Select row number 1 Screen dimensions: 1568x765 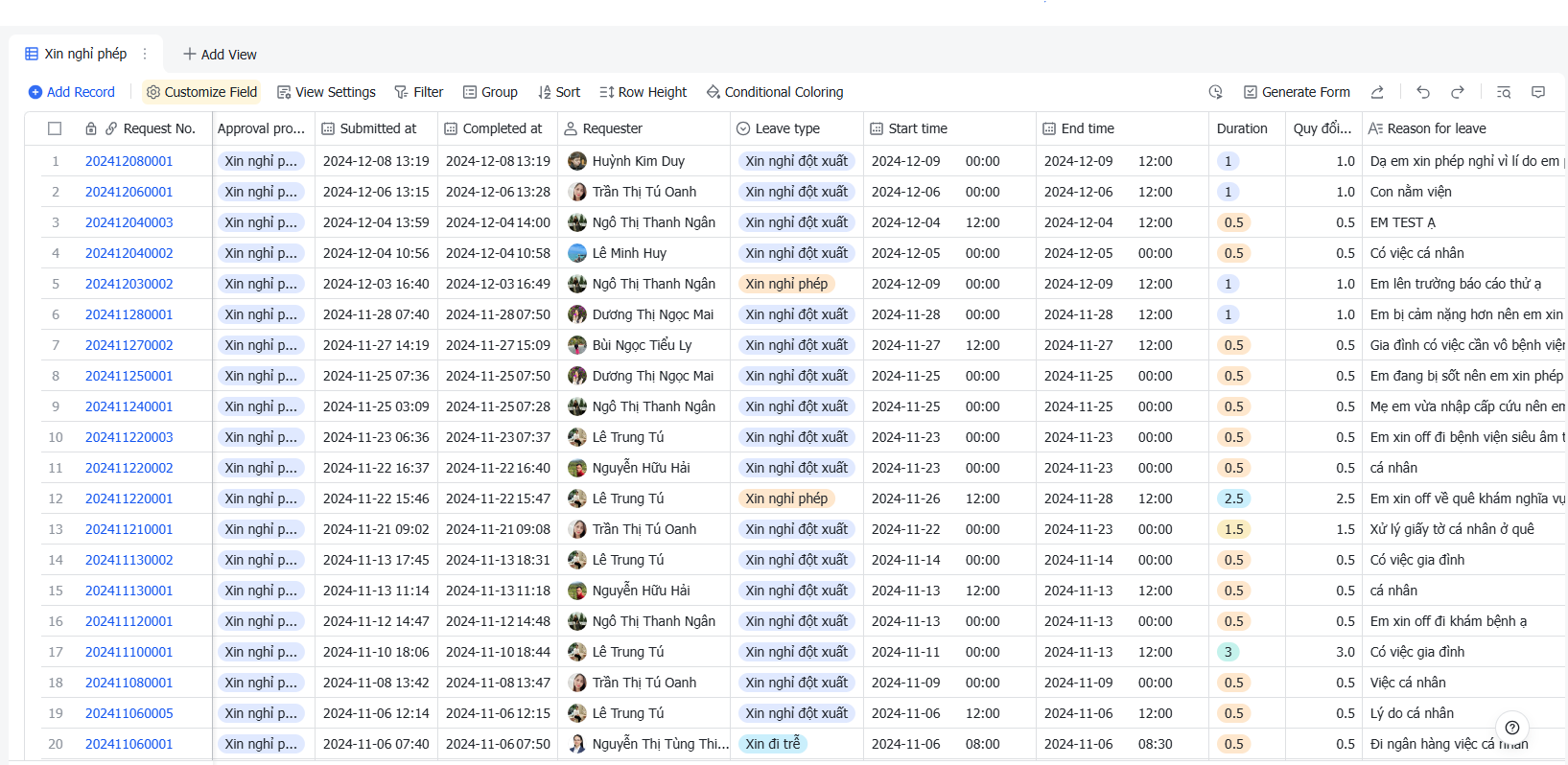coord(56,161)
